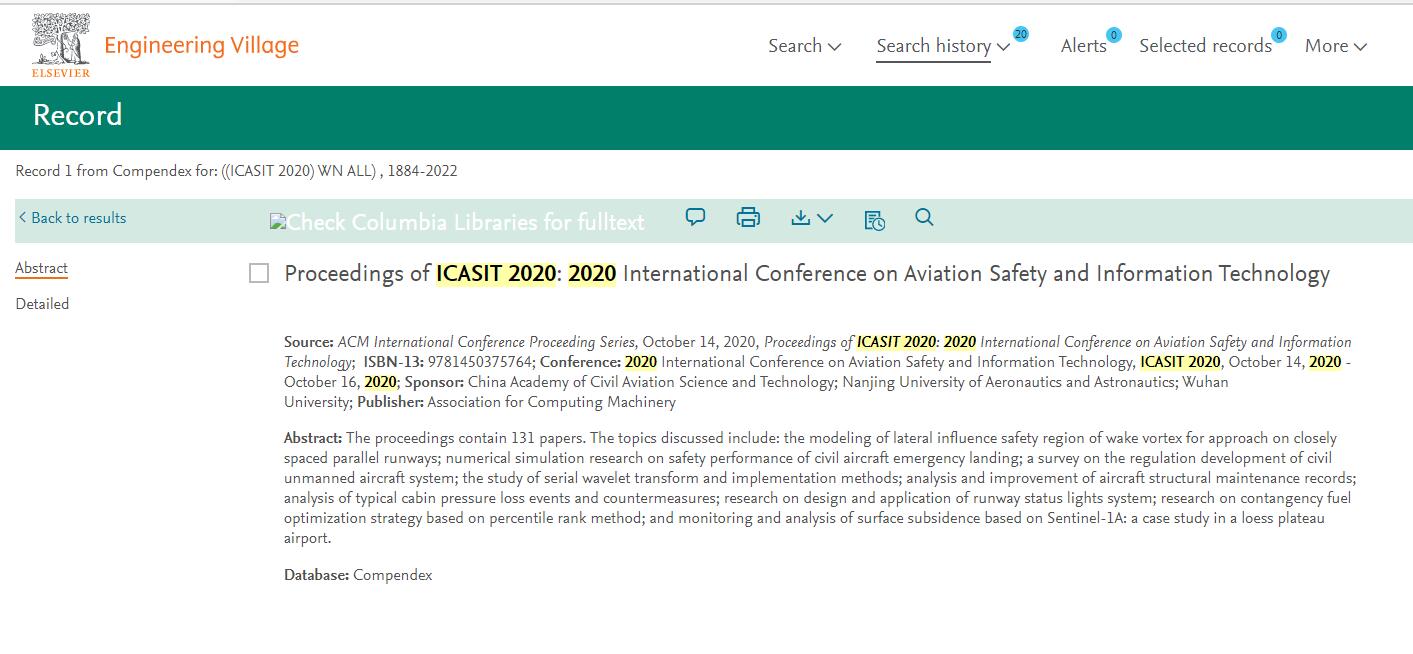Click the Elsevier tree logo
Image resolution: width=1413 pixels, height=654 pixels.
tap(60, 40)
